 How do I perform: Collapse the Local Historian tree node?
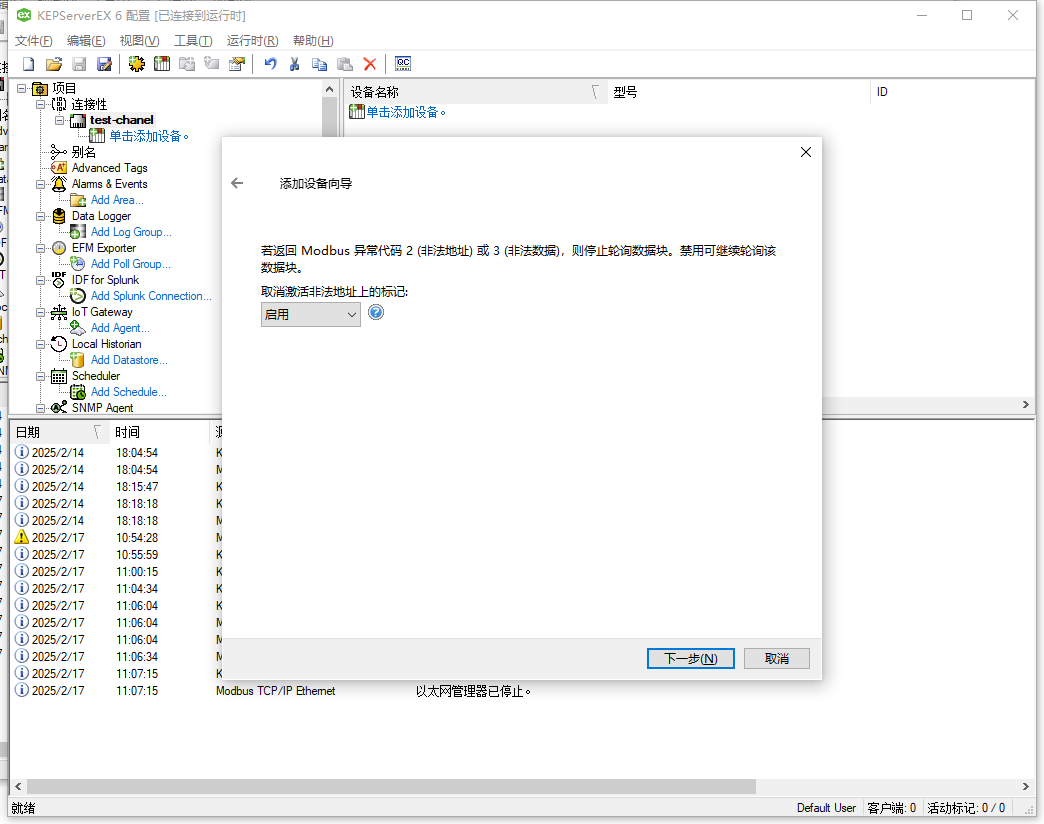[41, 343]
